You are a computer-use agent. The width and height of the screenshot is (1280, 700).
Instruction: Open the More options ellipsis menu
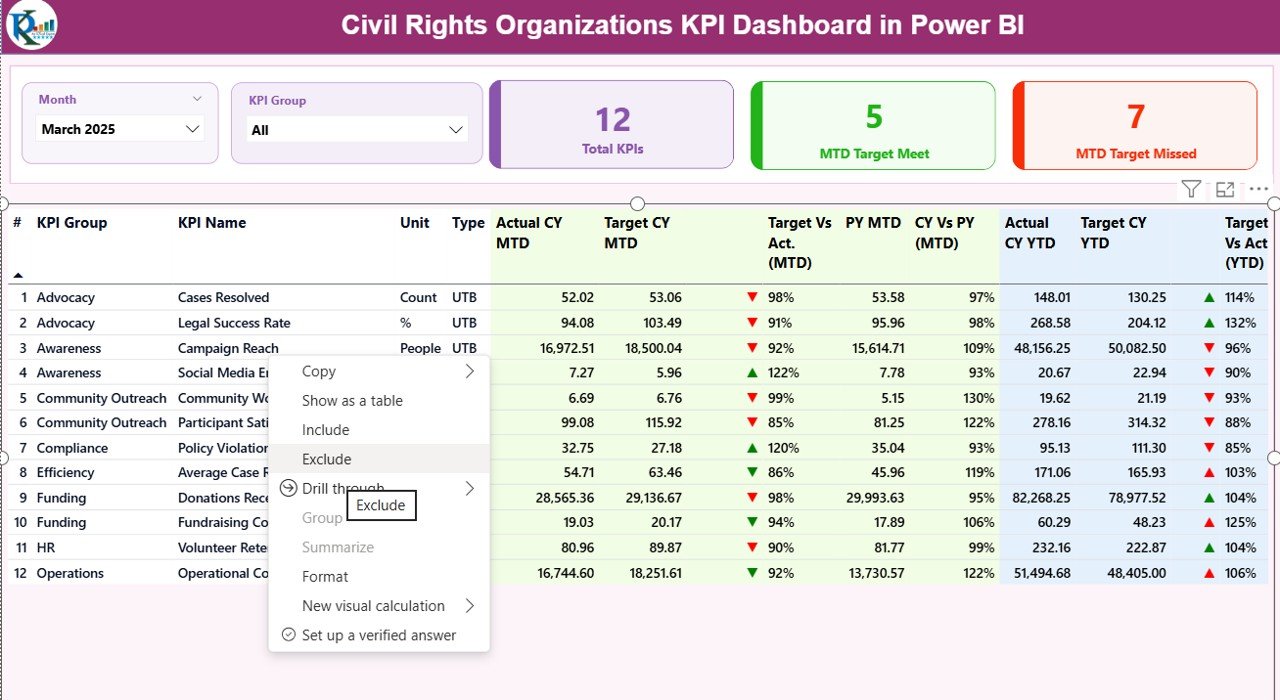click(x=1258, y=189)
